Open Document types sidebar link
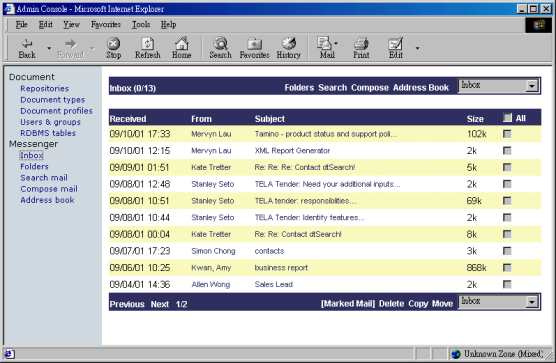Screen dimensions: 556x363 coord(53,100)
